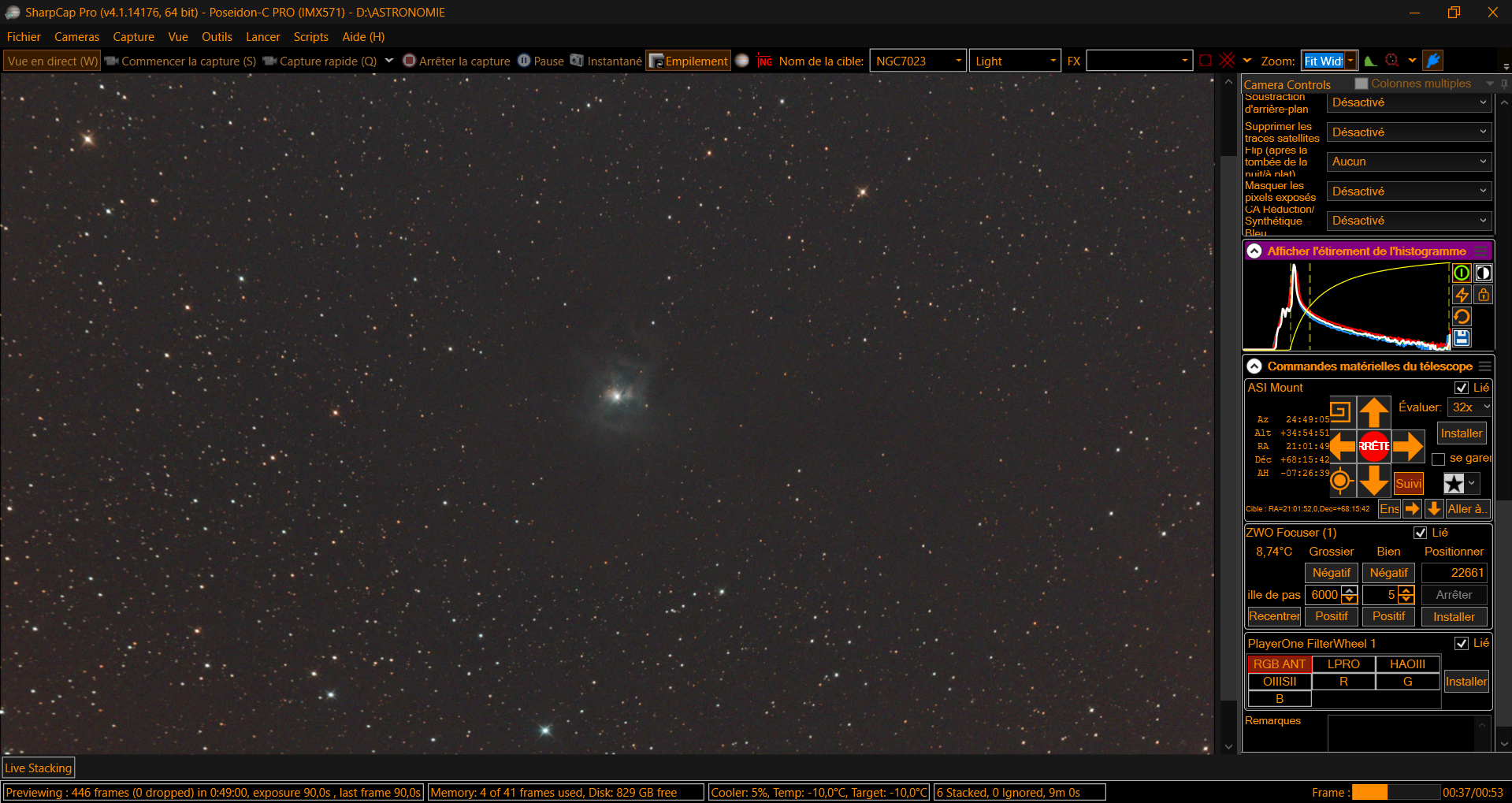This screenshot has height=803, width=1512.
Task: Open the histogram panel hamburger menu
Action: 1482,251
